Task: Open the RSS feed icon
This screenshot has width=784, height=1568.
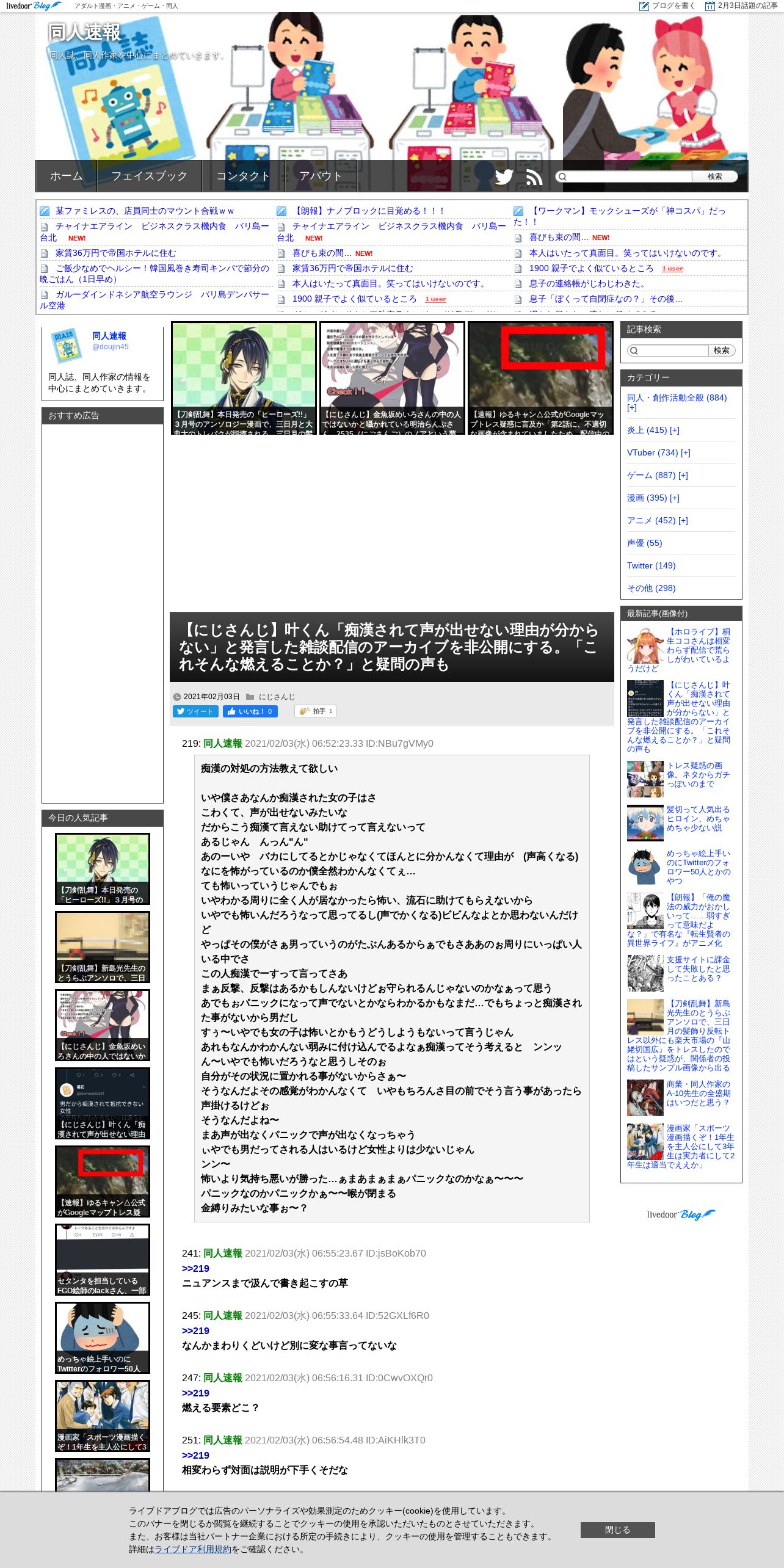Action: pyautogui.click(x=534, y=176)
